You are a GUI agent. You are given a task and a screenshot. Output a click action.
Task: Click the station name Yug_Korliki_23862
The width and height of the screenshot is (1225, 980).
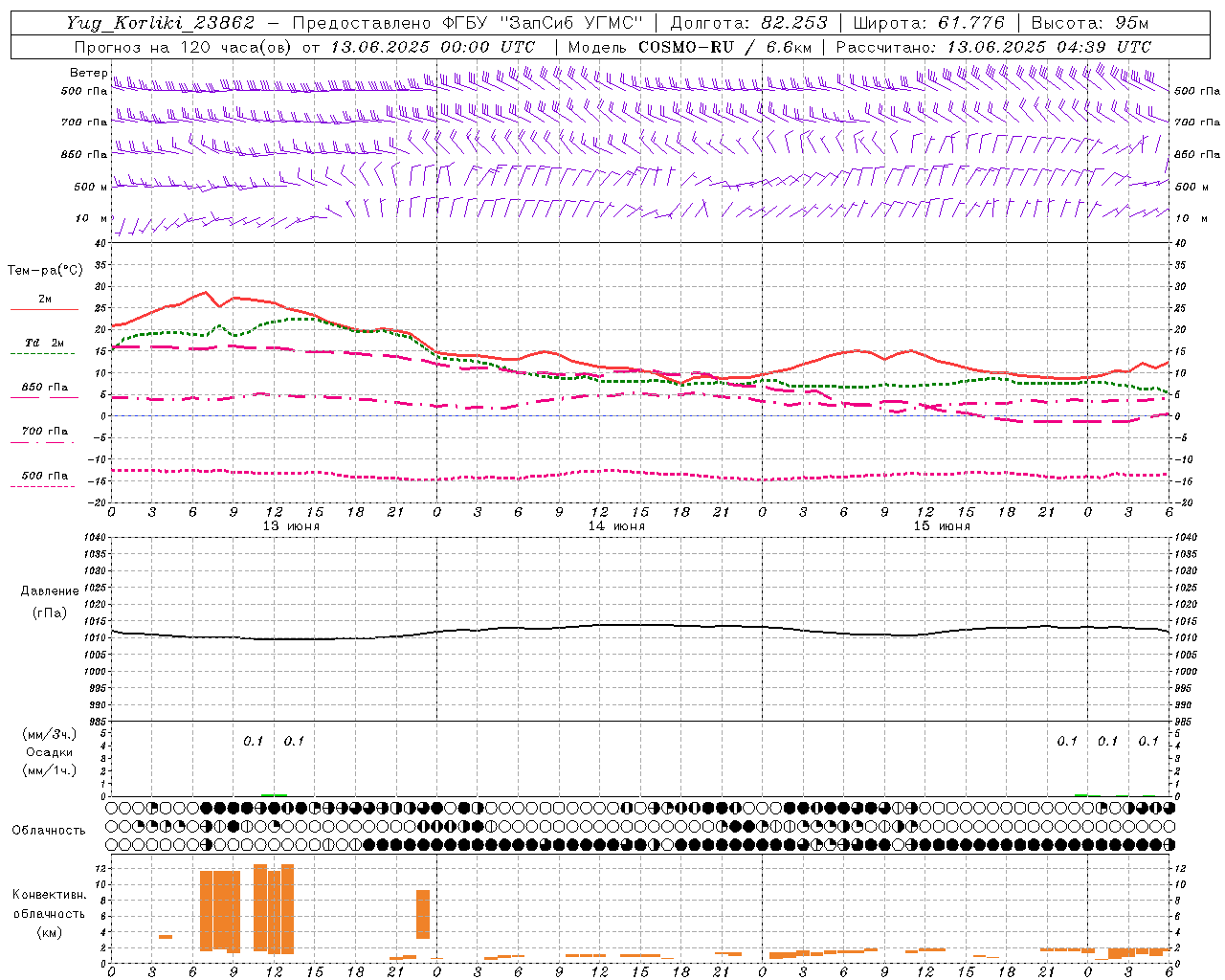(x=161, y=23)
